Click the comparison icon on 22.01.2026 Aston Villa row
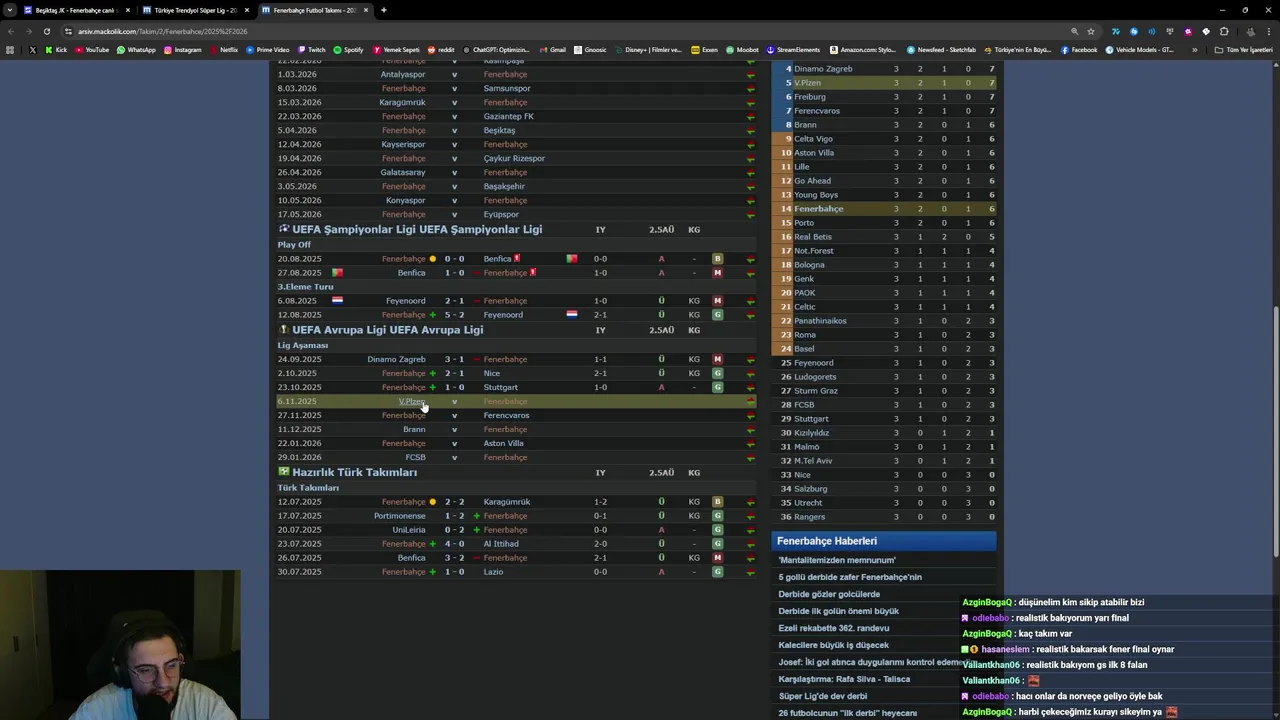Screen dimensions: 1280x720 (x=751, y=443)
